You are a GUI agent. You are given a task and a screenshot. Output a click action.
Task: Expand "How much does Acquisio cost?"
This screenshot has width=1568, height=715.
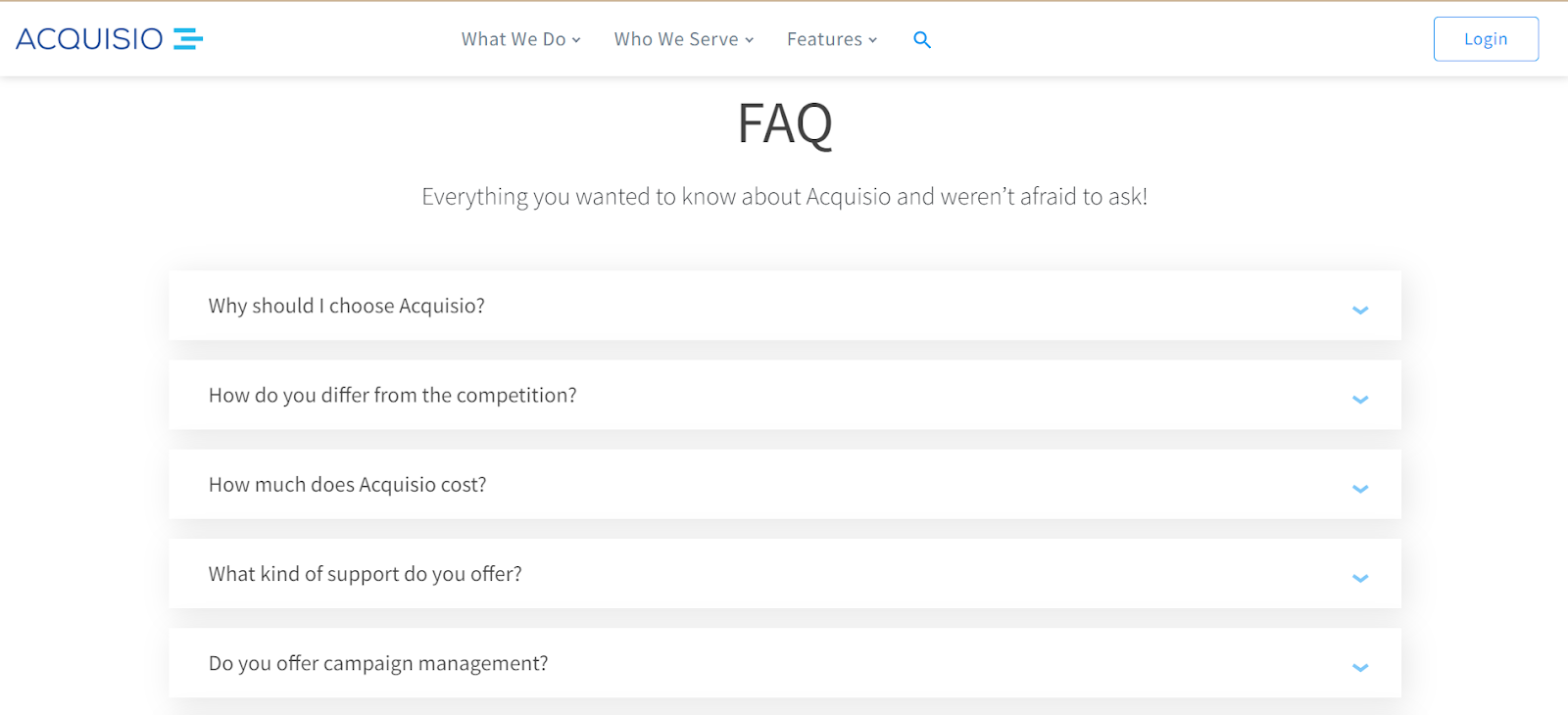[x=1359, y=488]
